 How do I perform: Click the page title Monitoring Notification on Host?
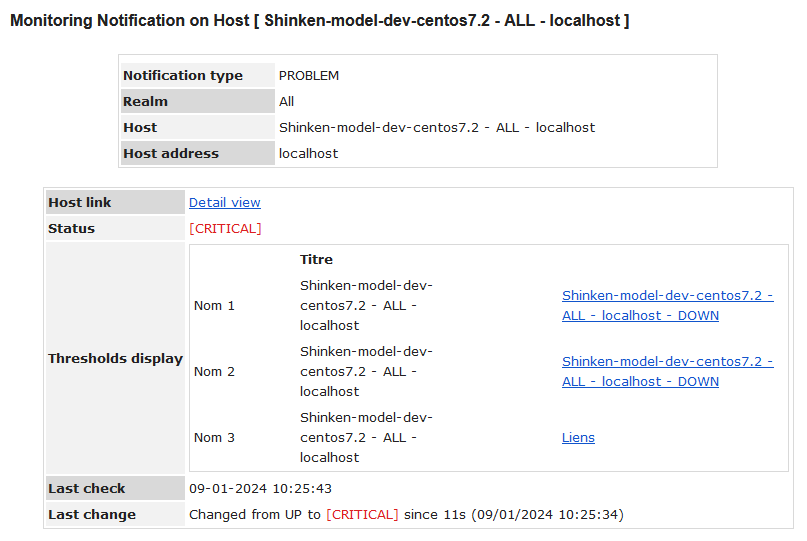tap(319, 20)
